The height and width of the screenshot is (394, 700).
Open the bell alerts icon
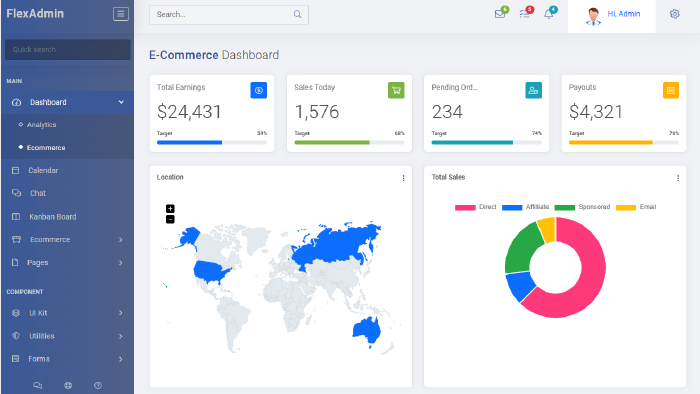click(x=549, y=14)
